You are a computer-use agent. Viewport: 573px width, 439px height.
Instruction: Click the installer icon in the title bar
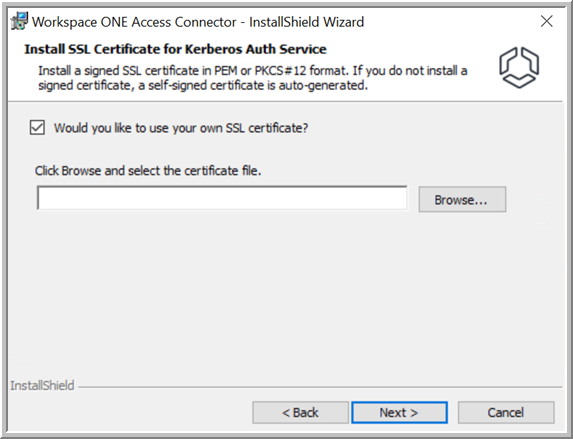point(19,21)
